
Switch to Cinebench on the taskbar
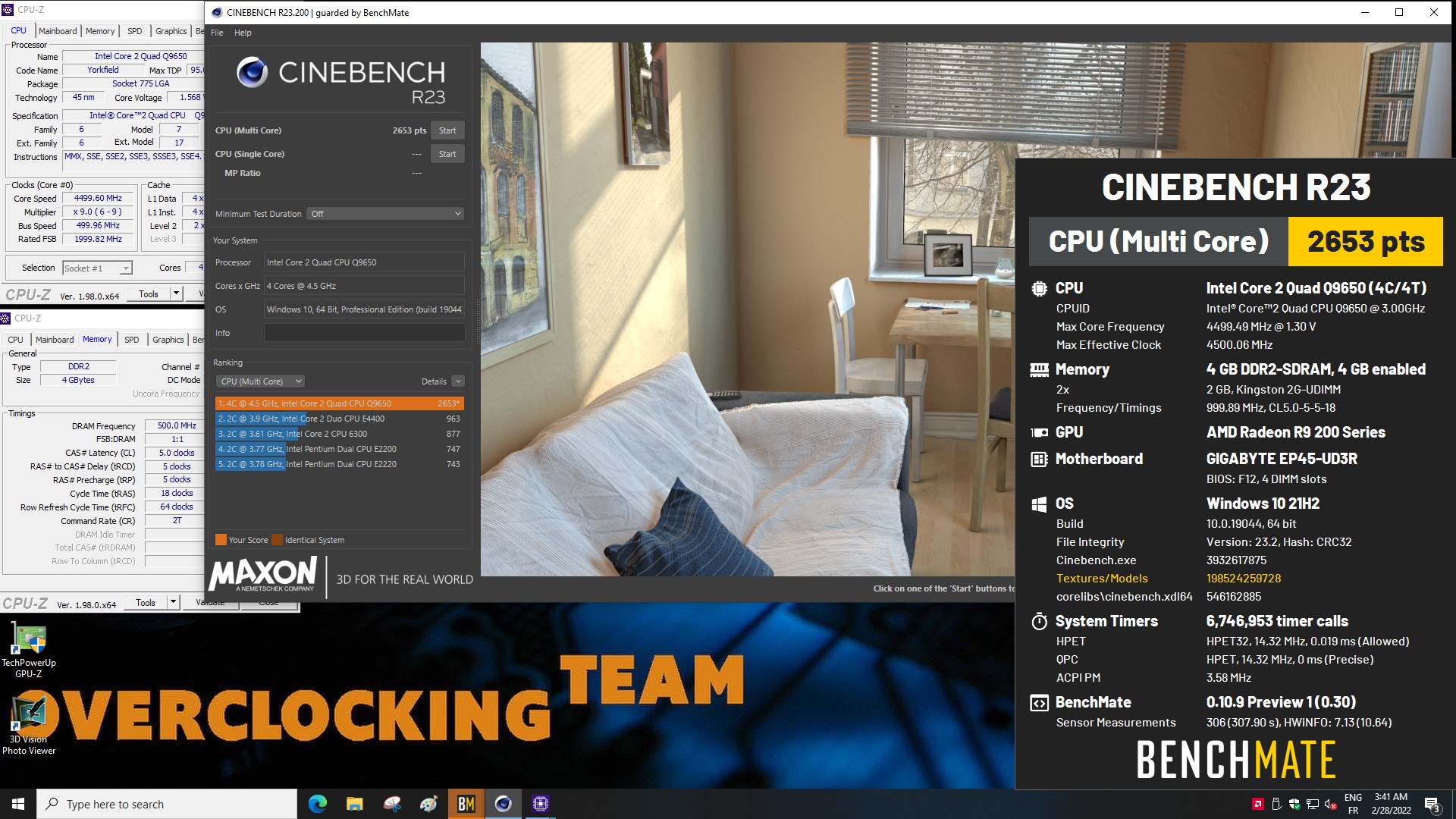tap(503, 804)
